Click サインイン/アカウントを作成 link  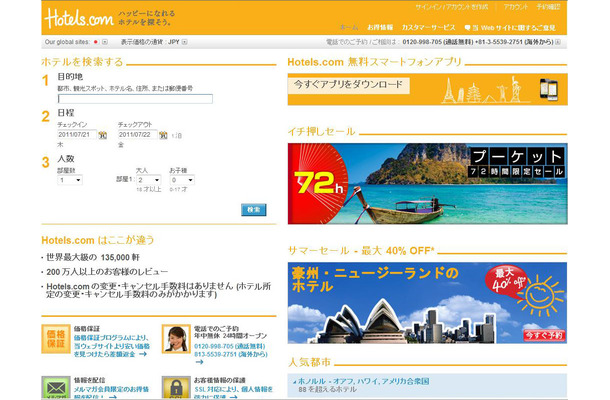pos(451,7)
